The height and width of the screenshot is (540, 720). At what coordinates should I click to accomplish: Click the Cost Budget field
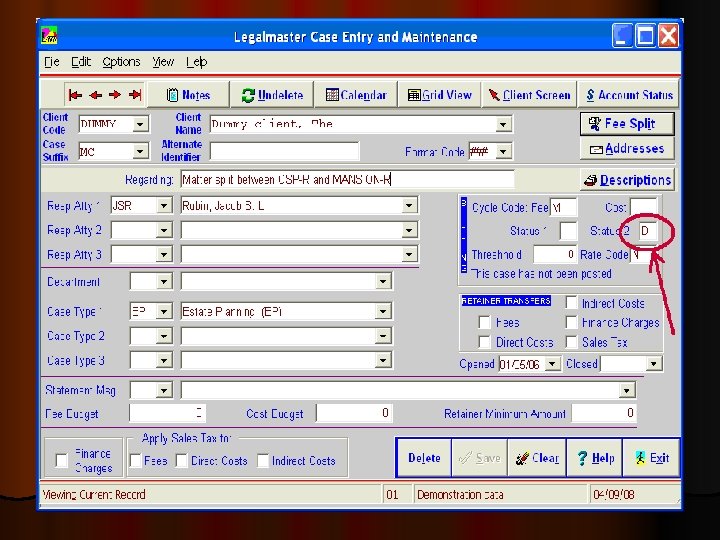[354, 413]
